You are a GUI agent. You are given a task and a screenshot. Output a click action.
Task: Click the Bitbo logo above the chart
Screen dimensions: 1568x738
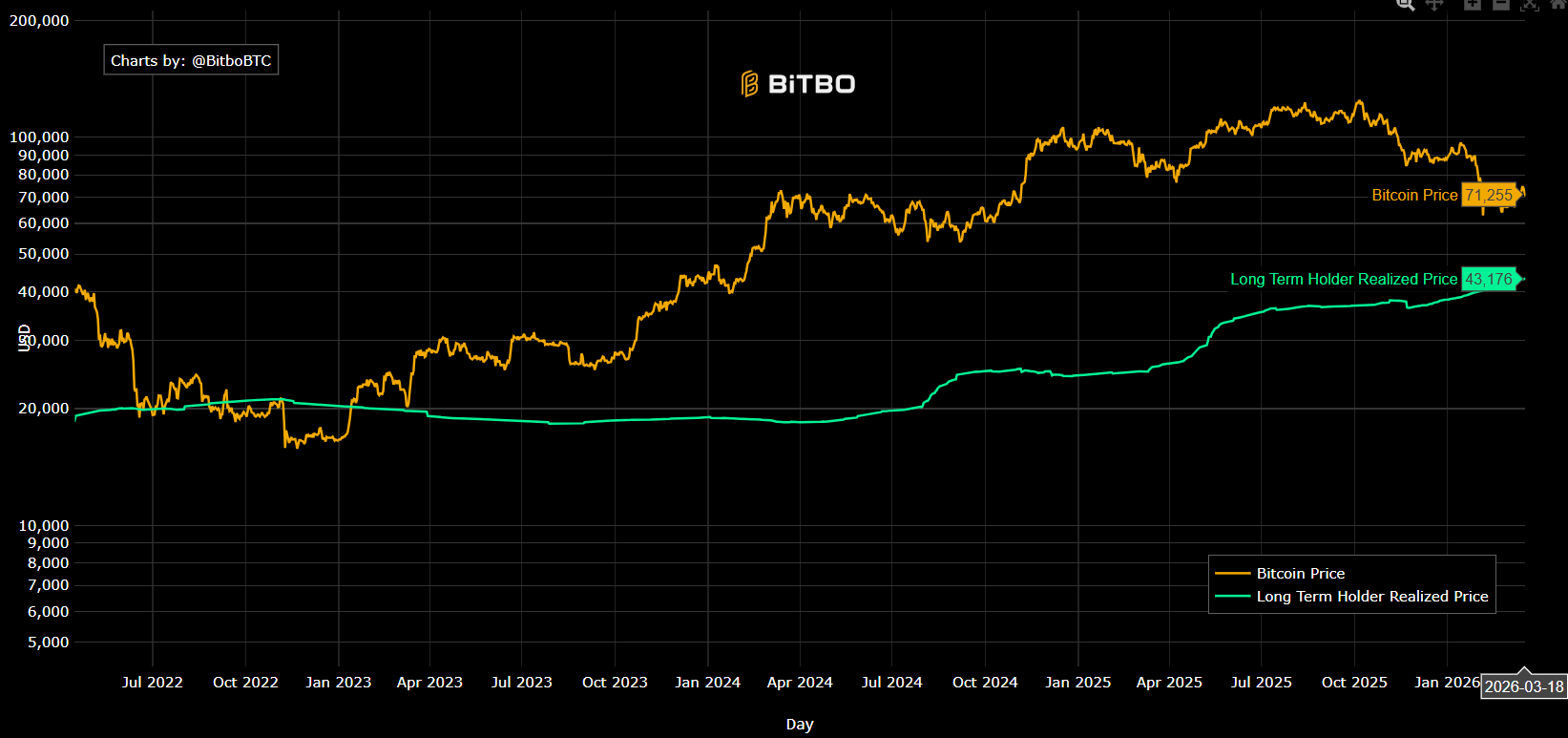[799, 84]
